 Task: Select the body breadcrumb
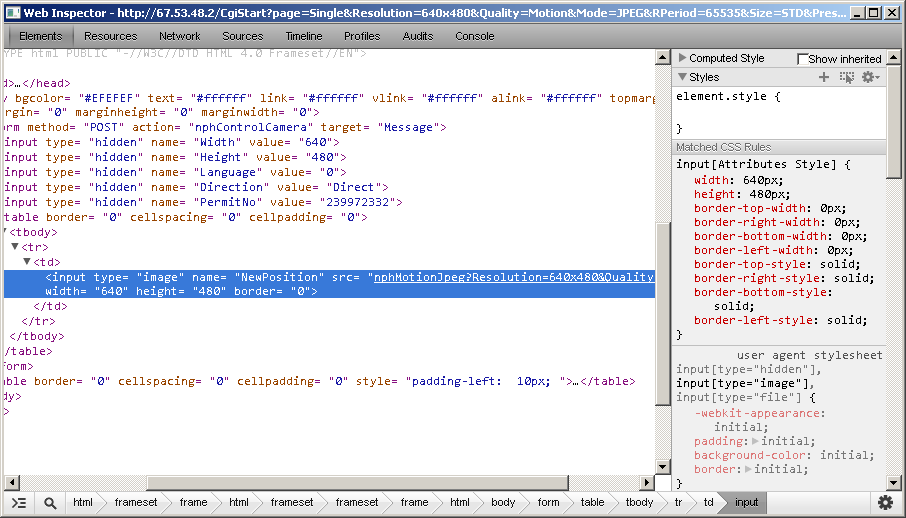tap(503, 502)
